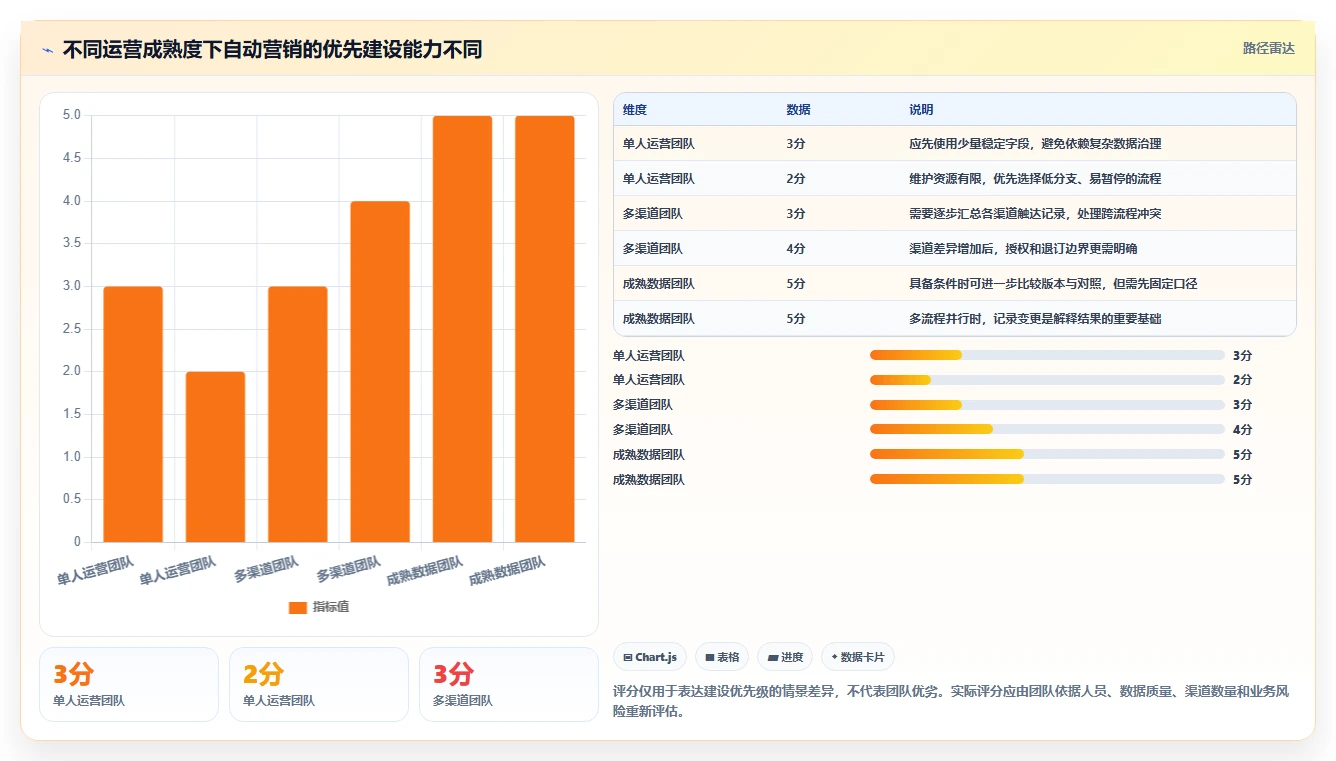Click the last progress bar labeled 成熟数据团队

tap(1047, 479)
